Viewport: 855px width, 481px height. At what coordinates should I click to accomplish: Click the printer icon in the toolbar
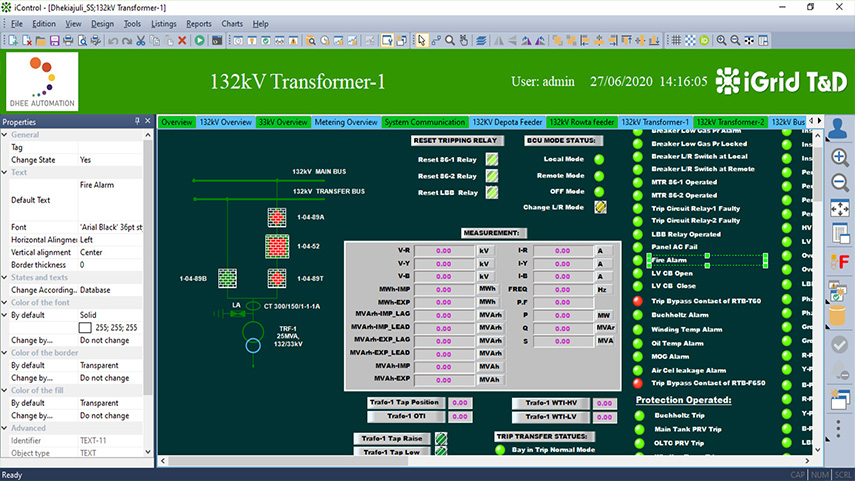[68, 40]
